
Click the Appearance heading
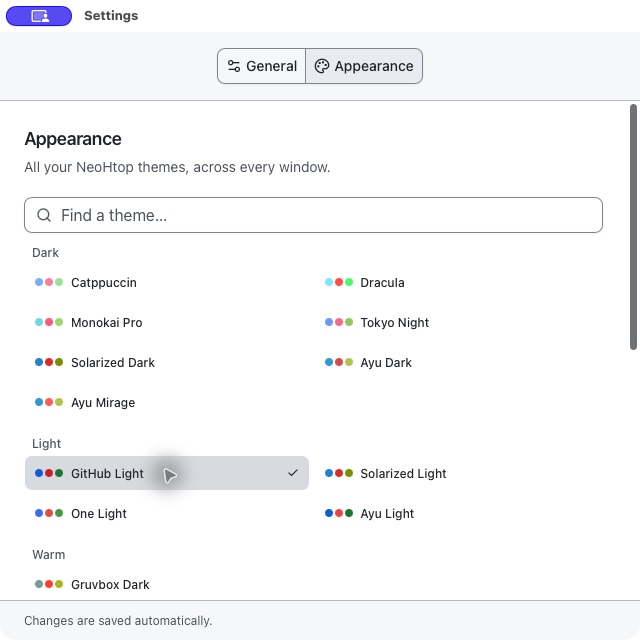click(73, 139)
